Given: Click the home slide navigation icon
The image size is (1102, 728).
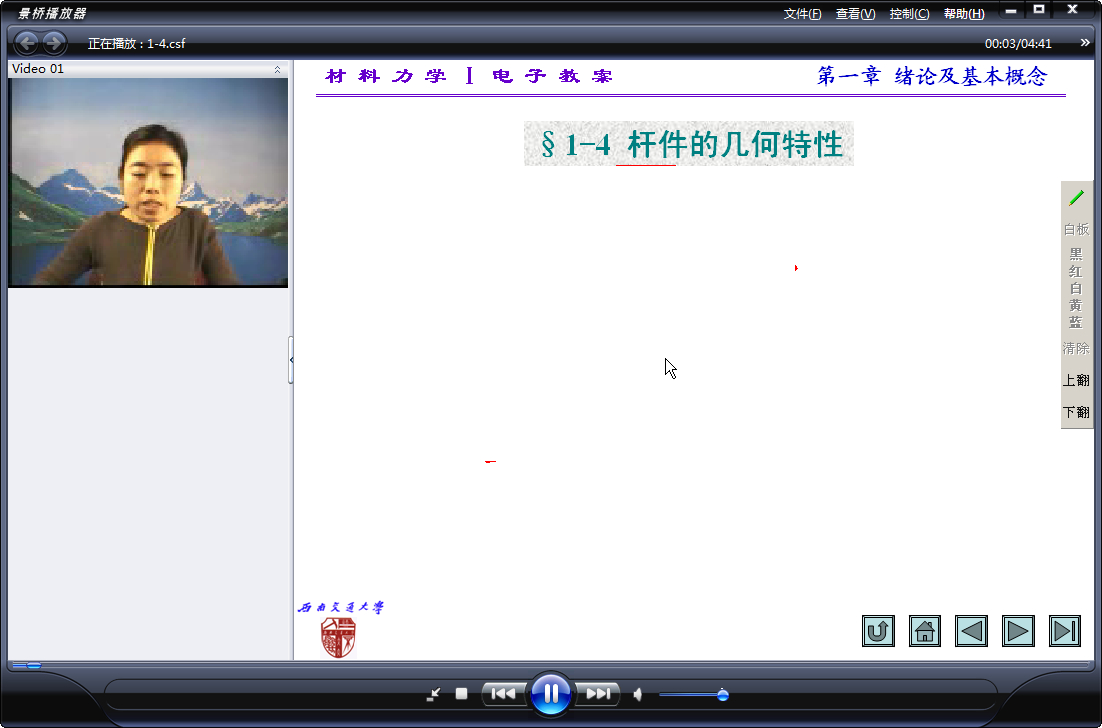Looking at the screenshot, I should pos(925,631).
